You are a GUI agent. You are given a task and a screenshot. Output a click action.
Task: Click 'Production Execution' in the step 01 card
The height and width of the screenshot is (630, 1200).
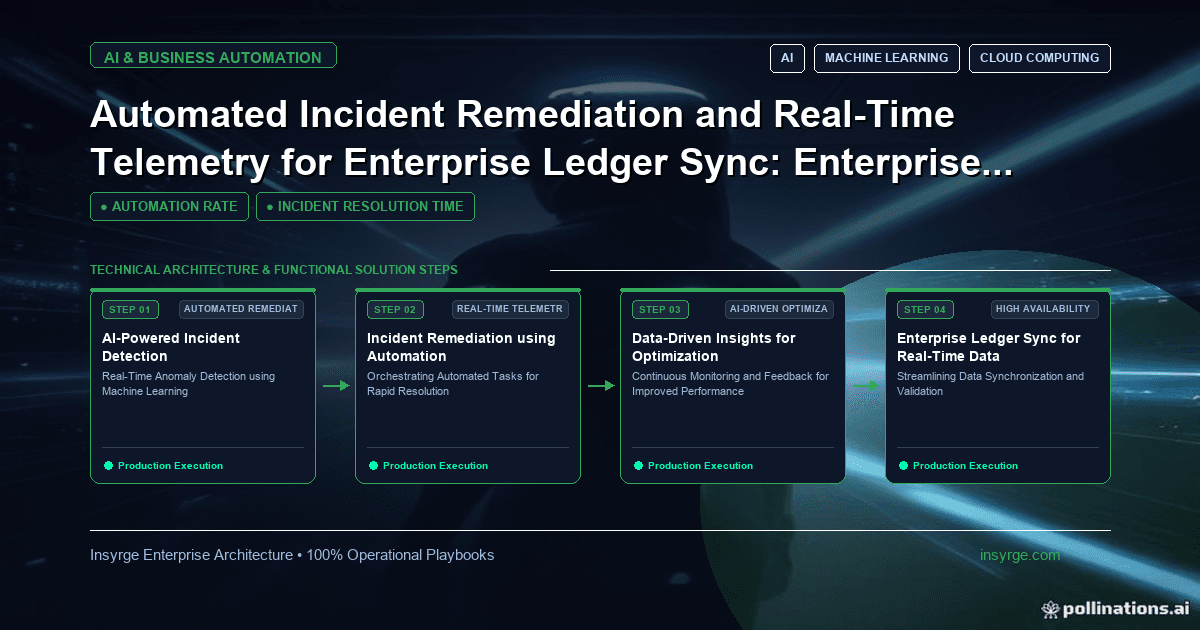click(170, 466)
